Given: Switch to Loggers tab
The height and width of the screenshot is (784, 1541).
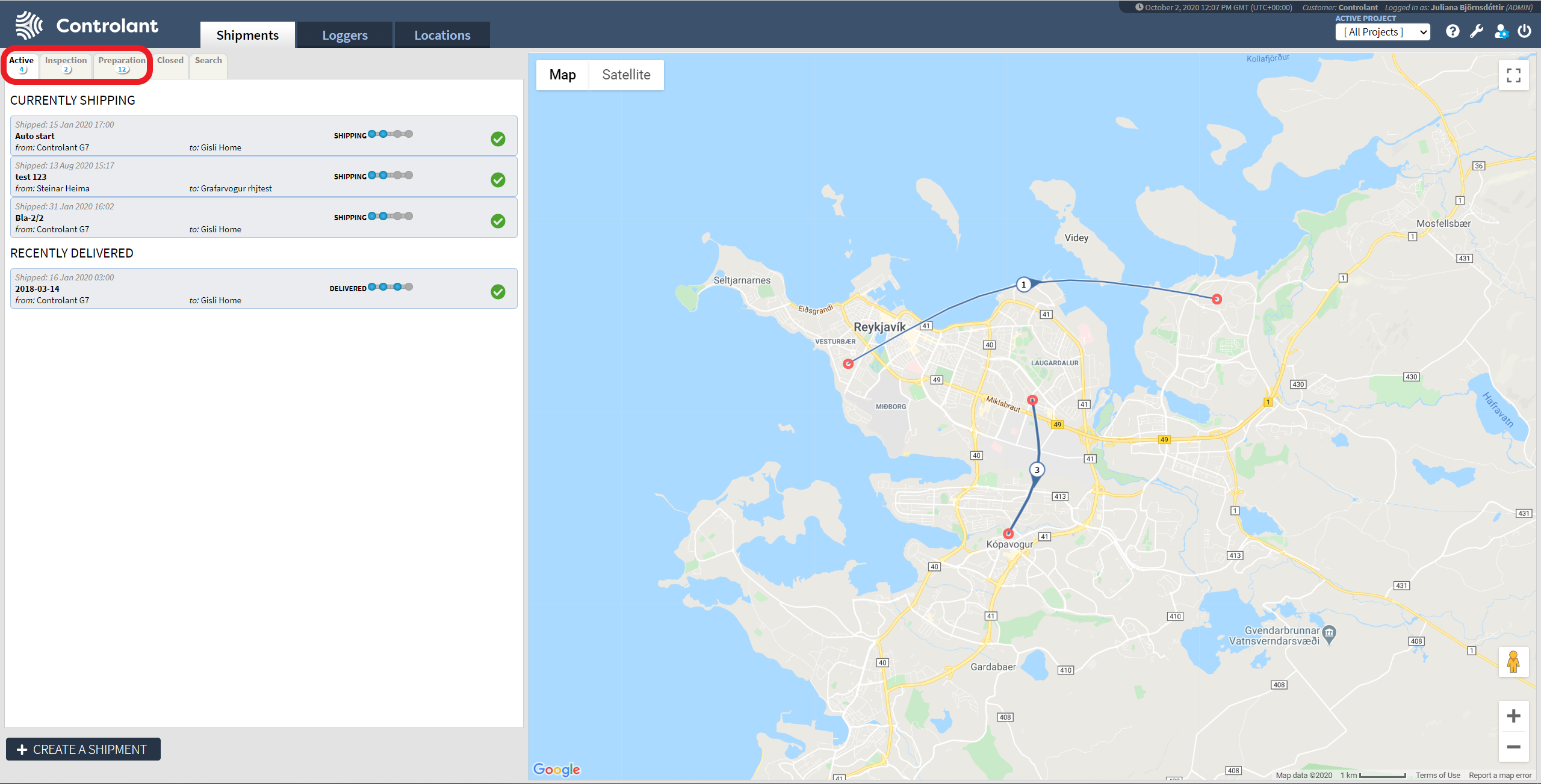Looking at the screenshot, I should (345, 35).
